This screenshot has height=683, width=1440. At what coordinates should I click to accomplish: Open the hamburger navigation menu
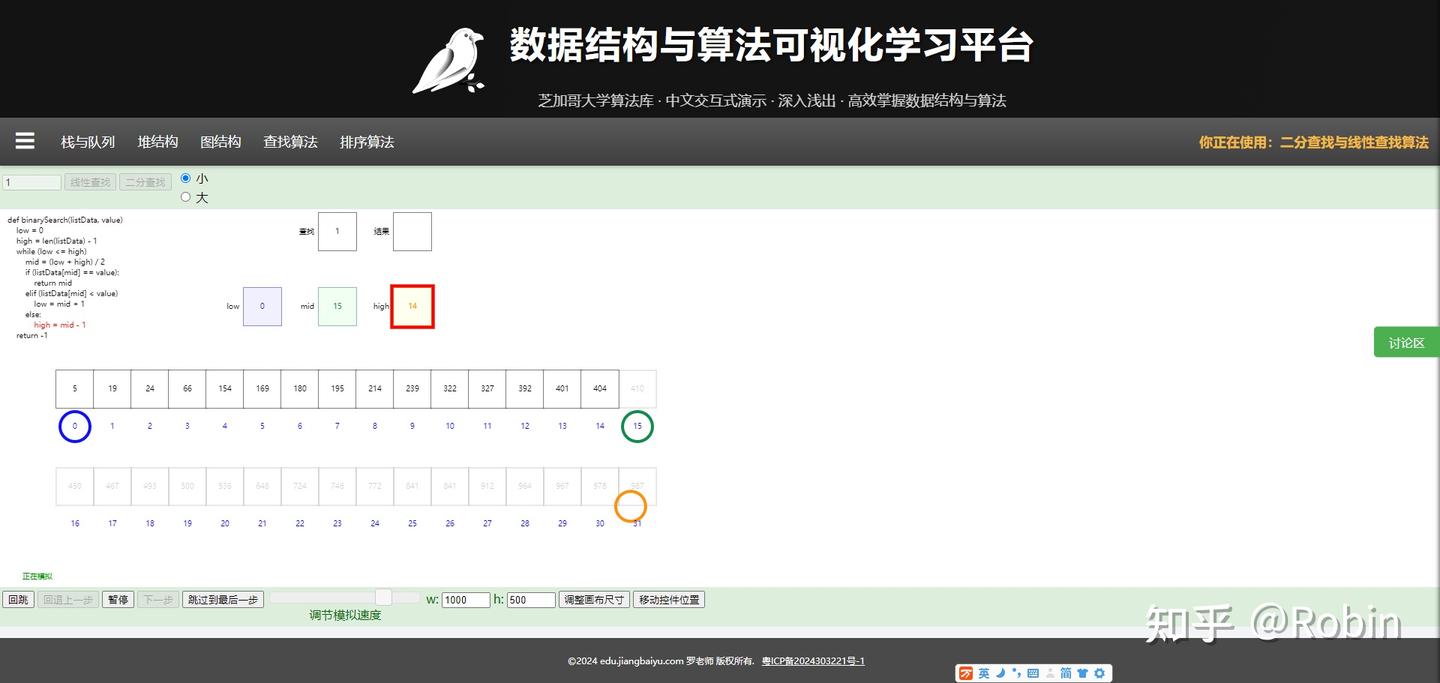pos(25,141)
